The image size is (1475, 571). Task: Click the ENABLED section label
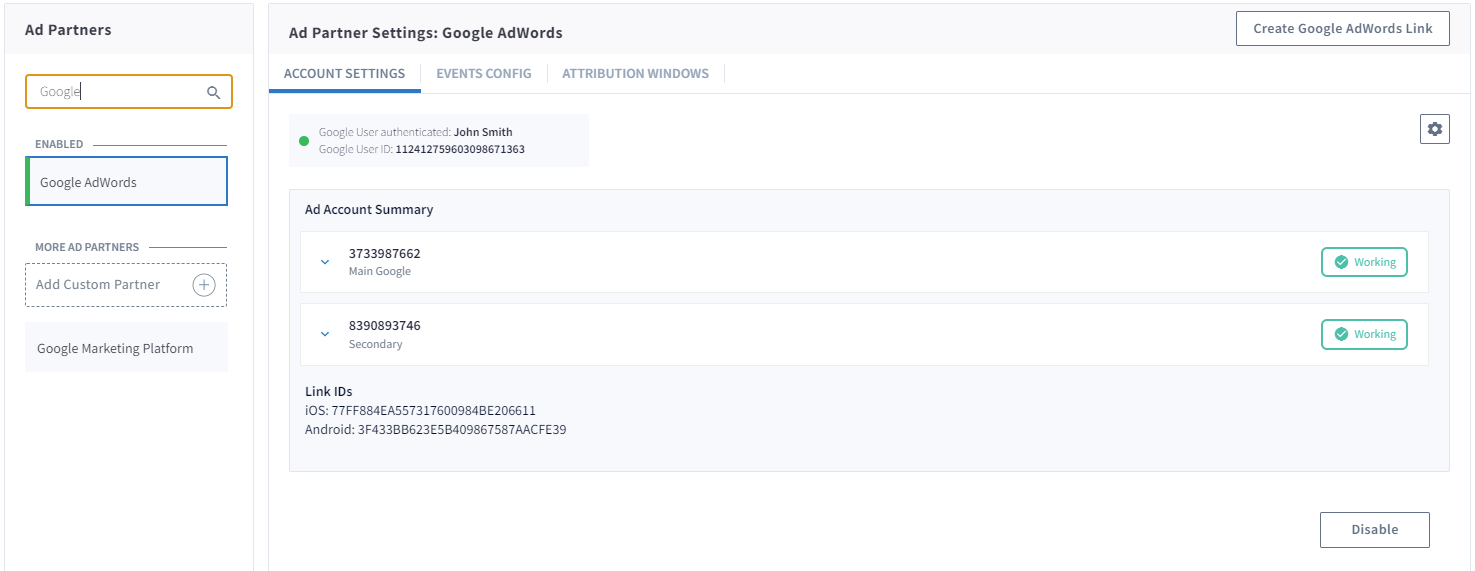[59, 144]
